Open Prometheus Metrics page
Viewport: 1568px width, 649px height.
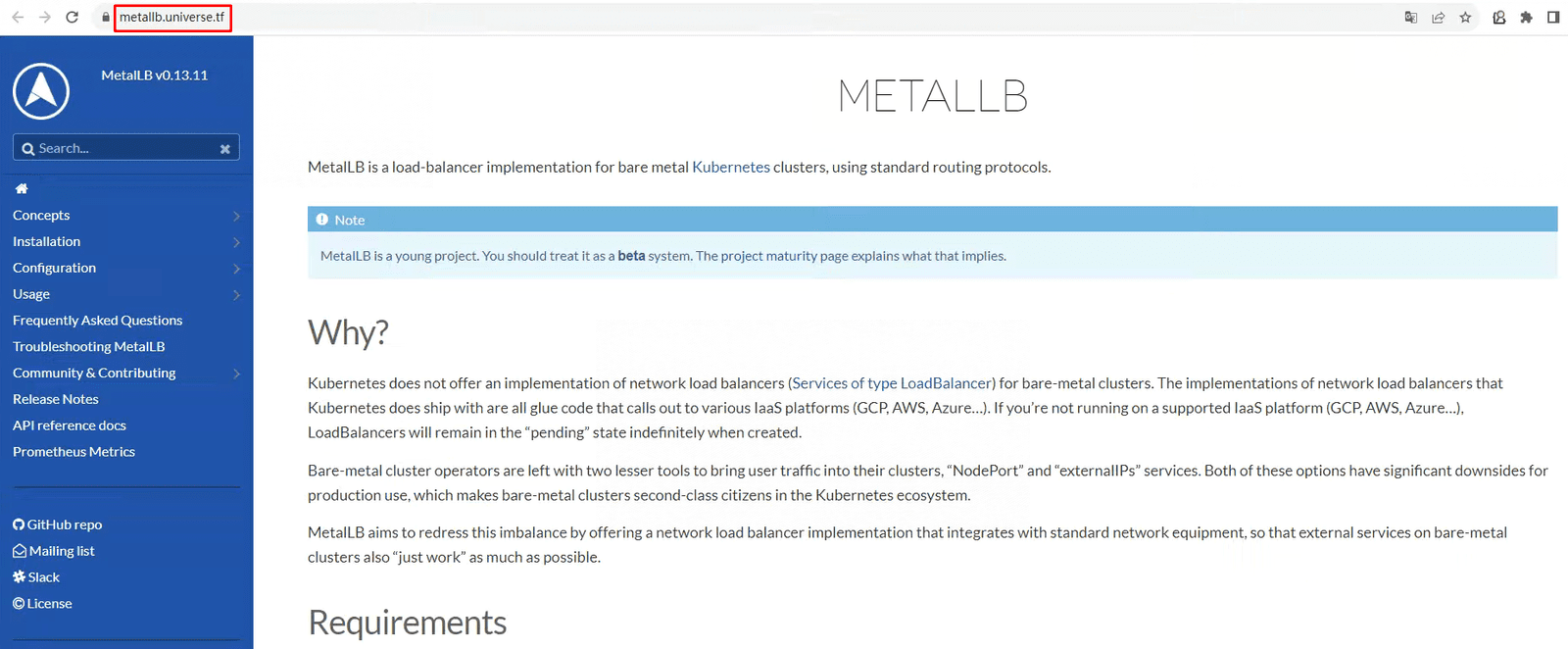[73, 452]
